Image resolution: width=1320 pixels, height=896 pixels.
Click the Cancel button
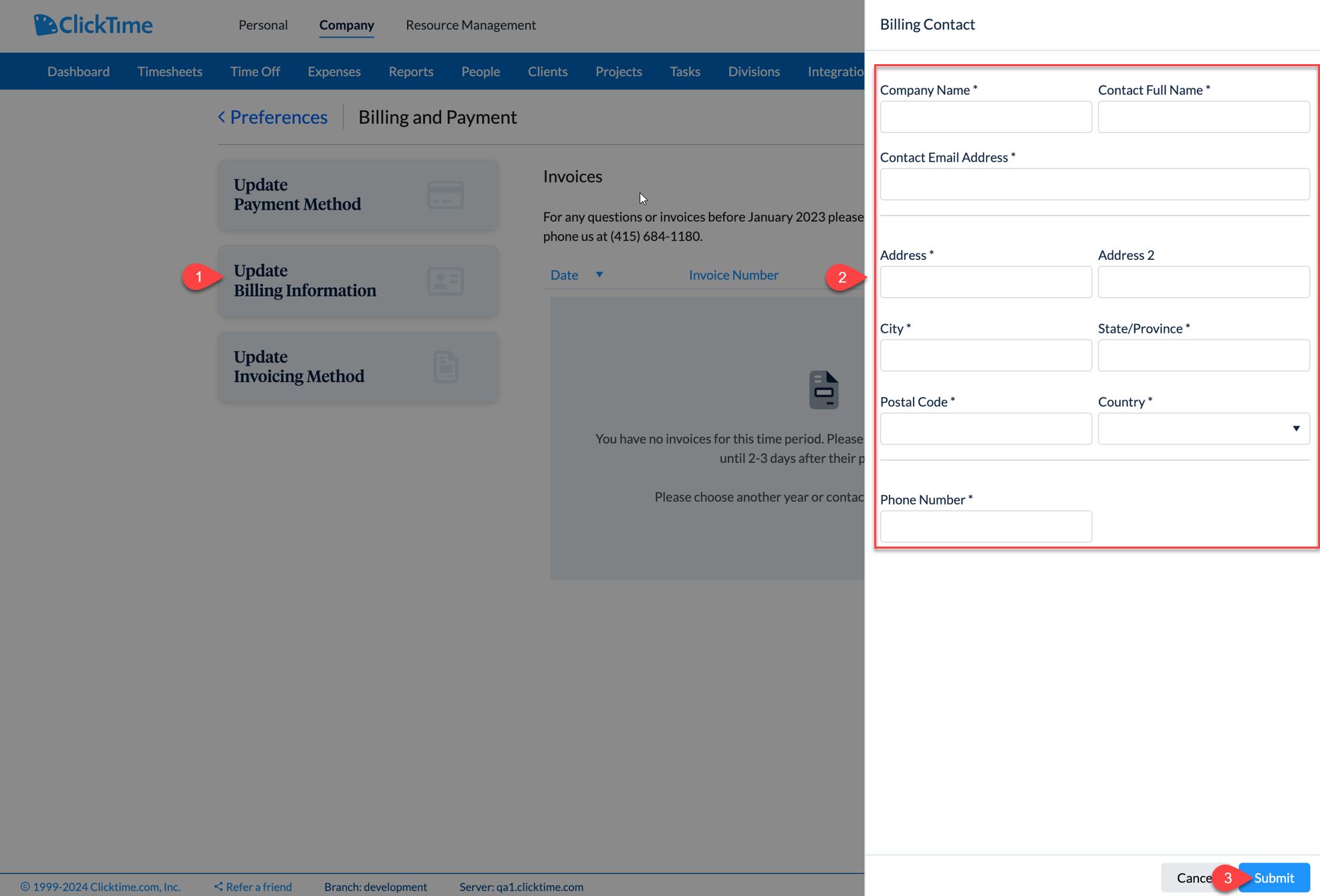(1195, 877)
